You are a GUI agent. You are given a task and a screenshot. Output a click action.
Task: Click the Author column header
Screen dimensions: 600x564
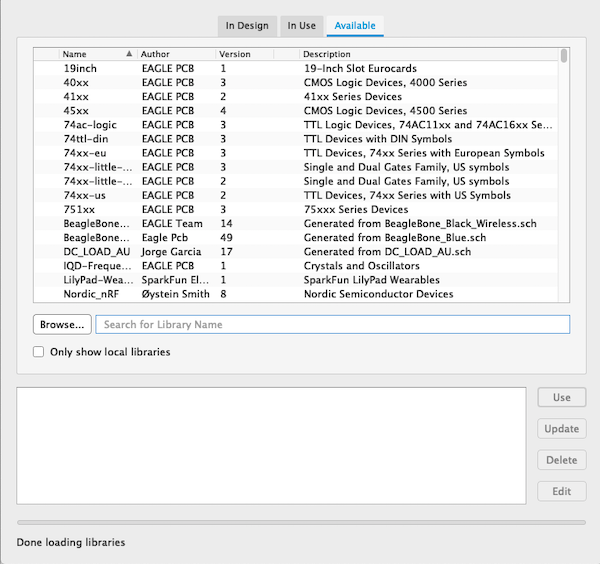click(176, 54)
